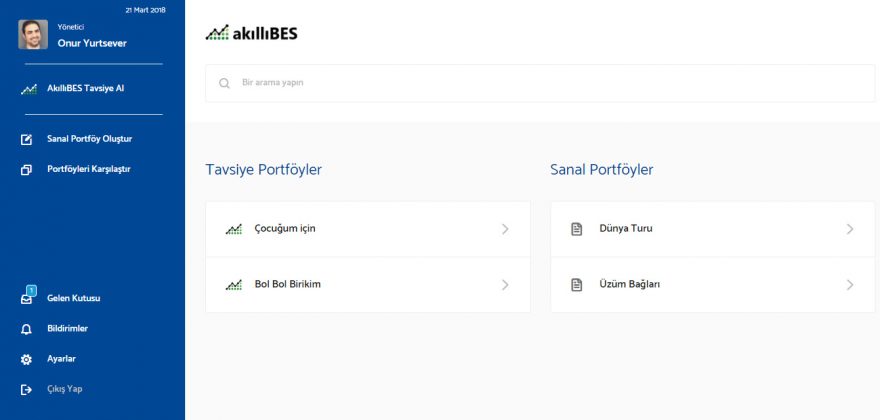Focus the 'Bir arama yapın' search field
This screenshot has height=420, width=880.
click(540, 83)
